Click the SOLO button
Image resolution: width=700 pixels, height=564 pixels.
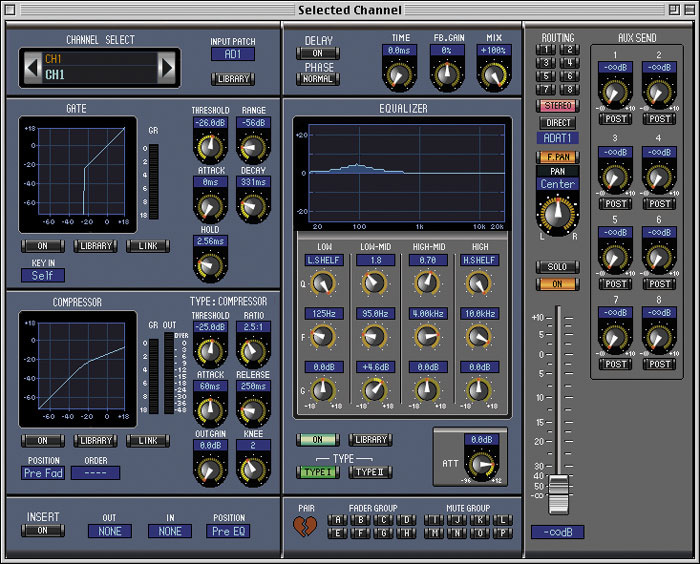click(x=558, y=267)
